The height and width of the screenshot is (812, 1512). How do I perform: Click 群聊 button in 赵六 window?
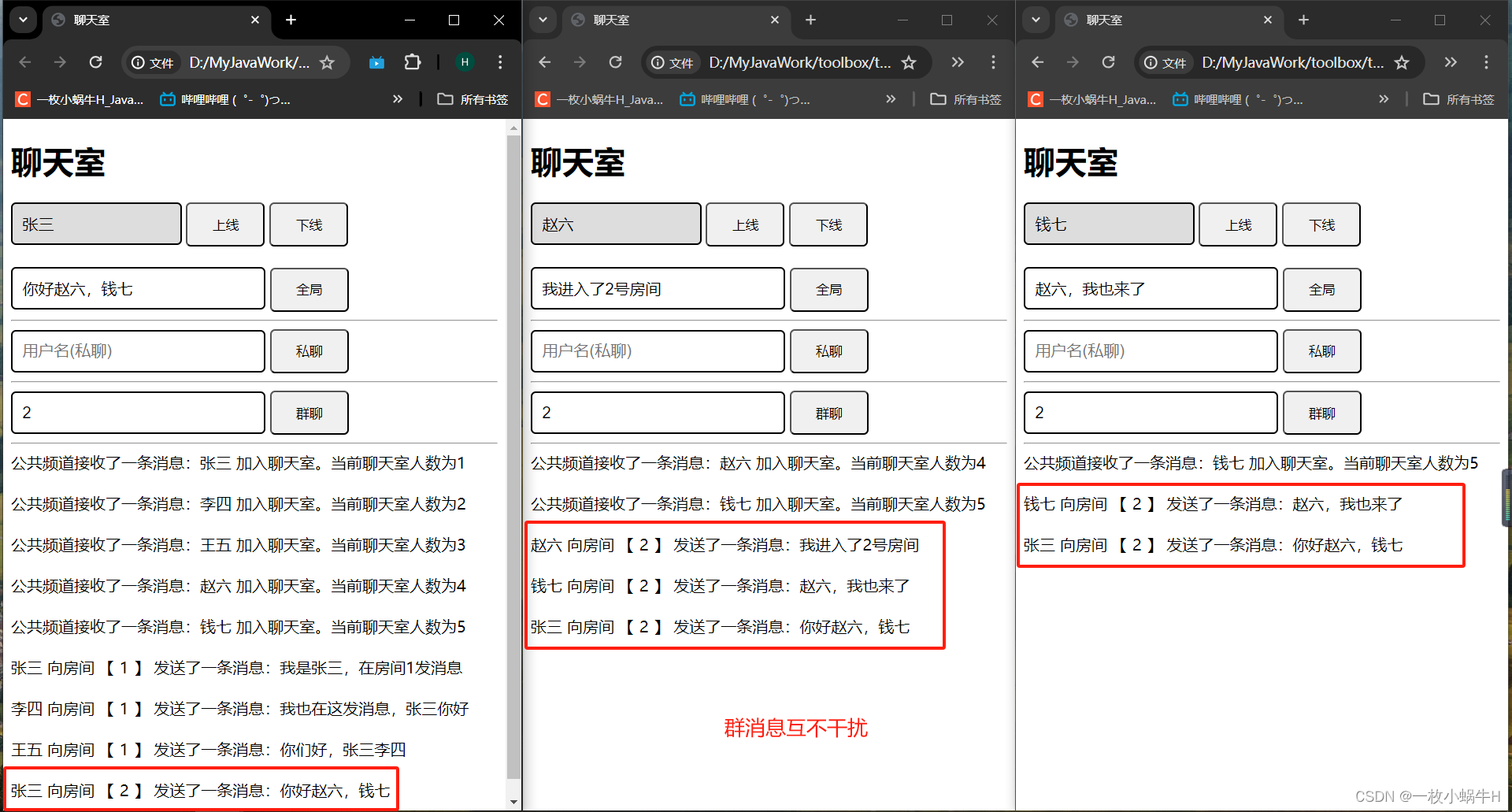(x=829, y=413)
